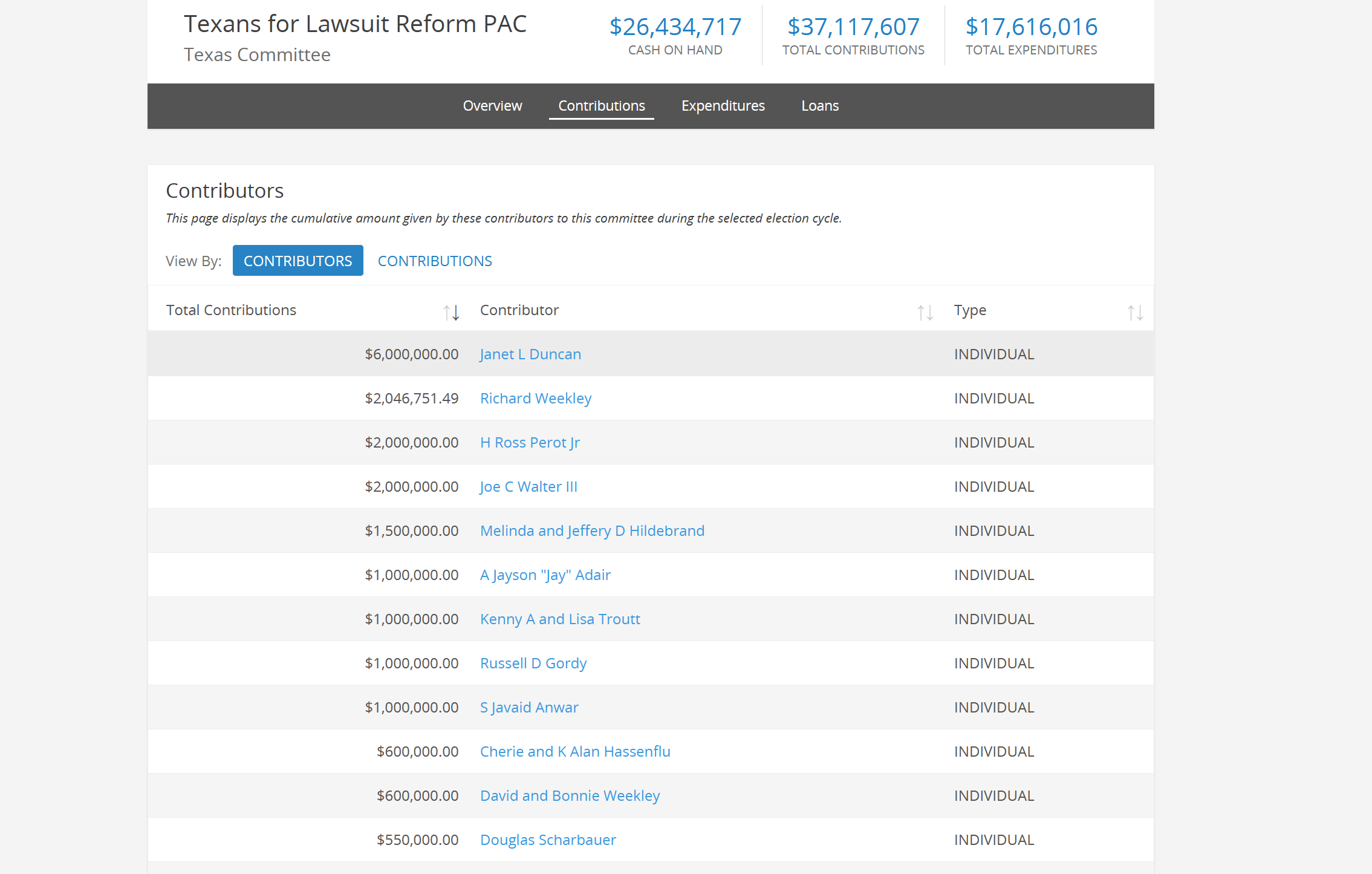This screenshot has width=1372, height=874.
Task: Click A Jayson "Jay" Adair link
Action: click(545, 575)
